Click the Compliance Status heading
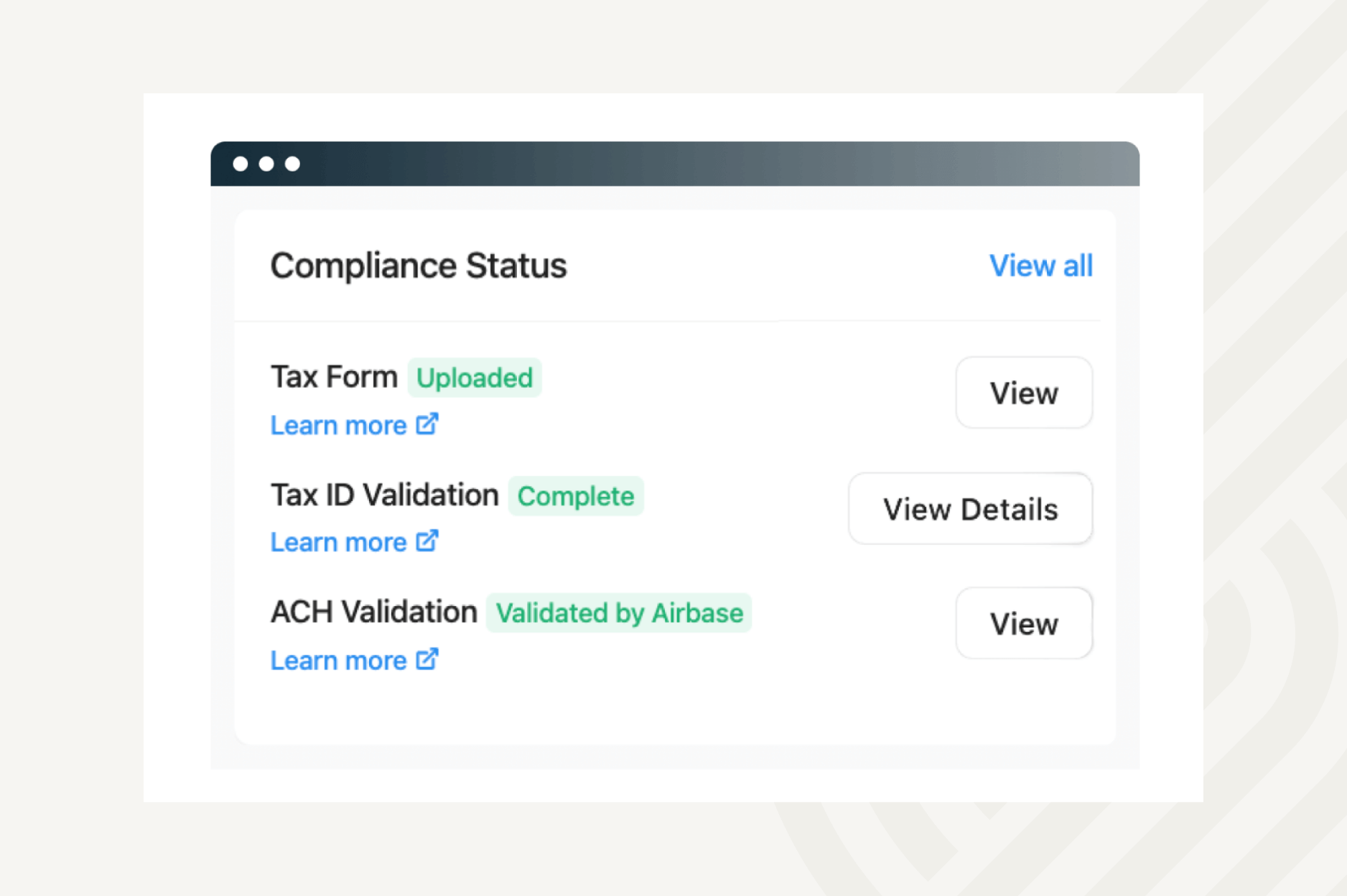1347x896 pixels. click(419, 266)
